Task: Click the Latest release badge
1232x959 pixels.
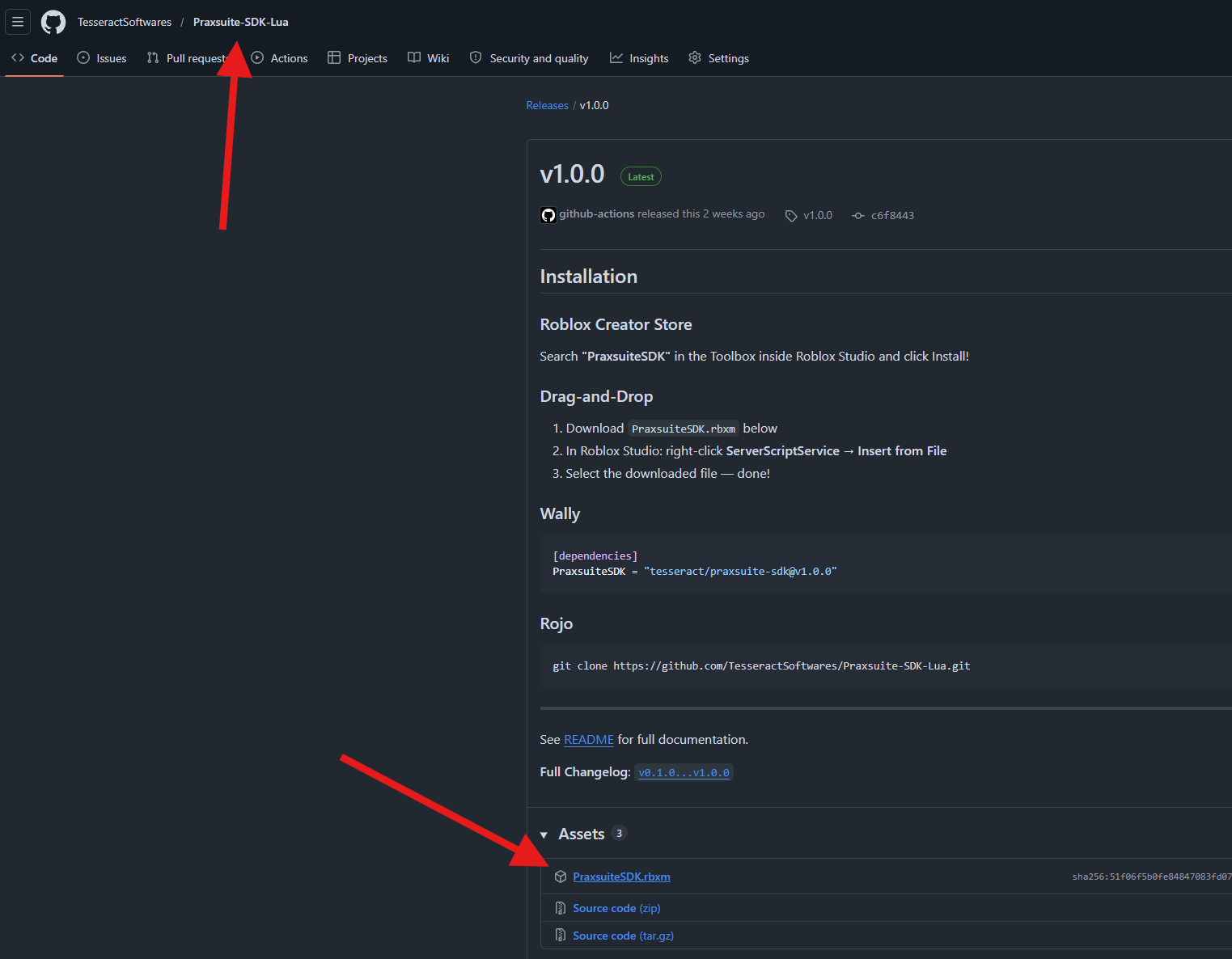Action: pyautogui.click(x=641, y=176)
